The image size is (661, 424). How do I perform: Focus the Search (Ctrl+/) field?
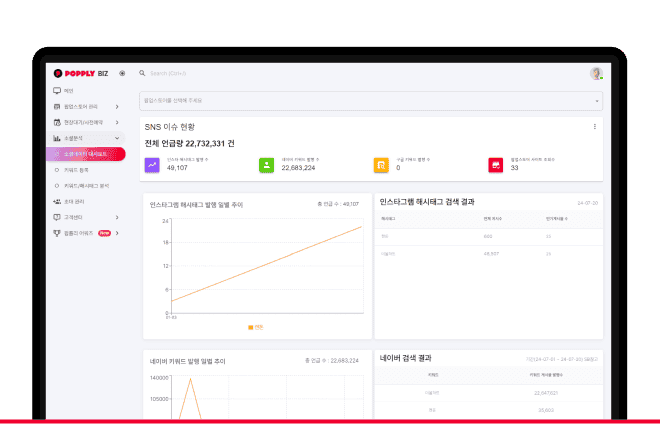[x=168, y=73]
